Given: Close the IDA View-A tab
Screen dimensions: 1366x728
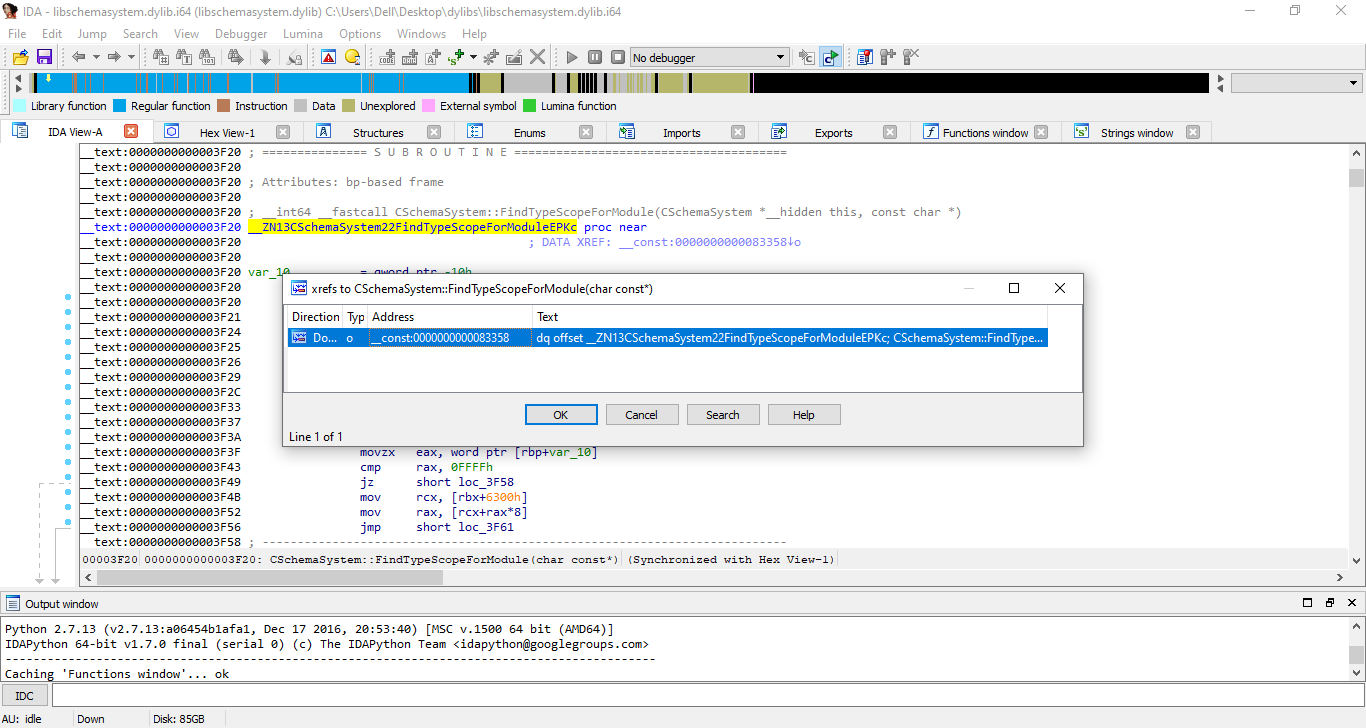Looking at the screenshot, I should click(131, 131).
